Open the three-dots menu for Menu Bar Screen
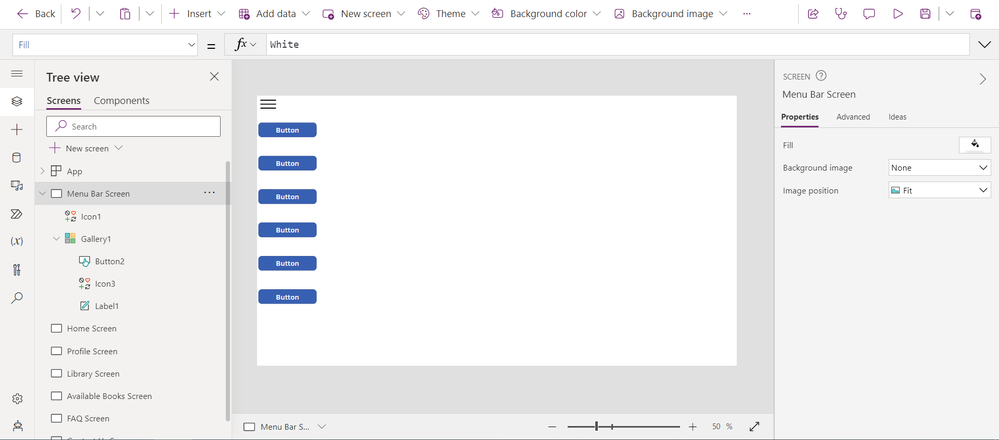 coord(209,192)
